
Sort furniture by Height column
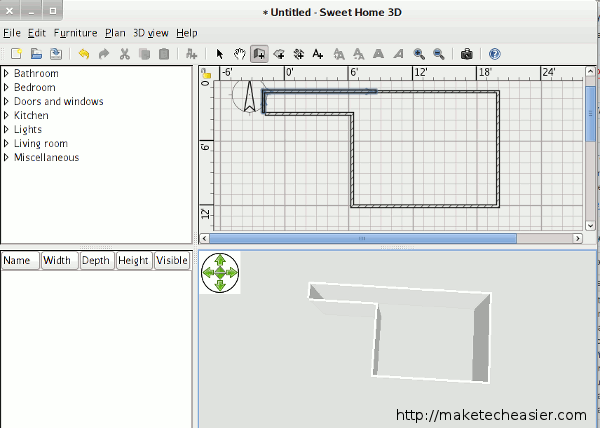click(x=135, y=260)
